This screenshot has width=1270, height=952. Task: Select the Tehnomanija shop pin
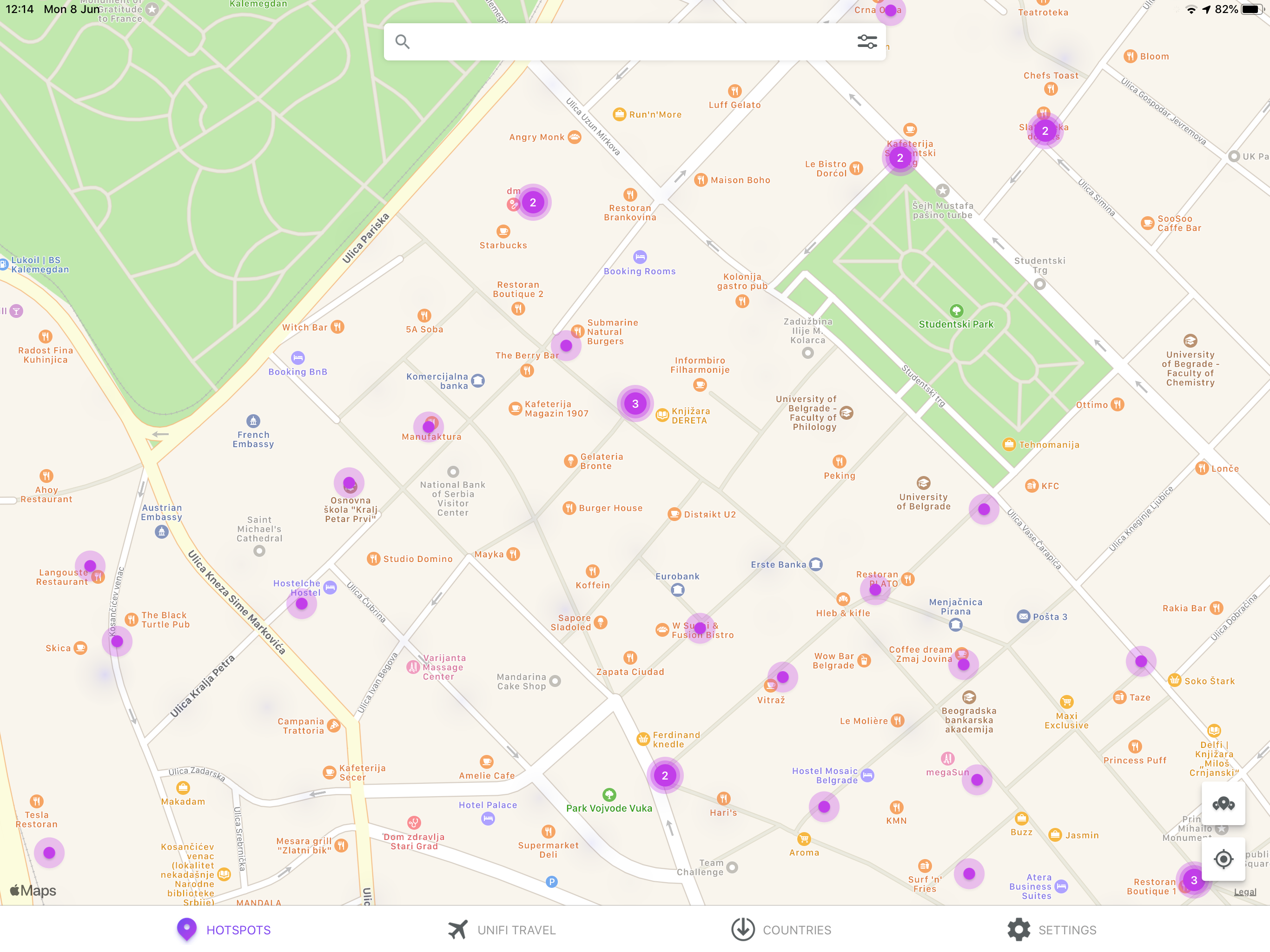pos(1009,444)
